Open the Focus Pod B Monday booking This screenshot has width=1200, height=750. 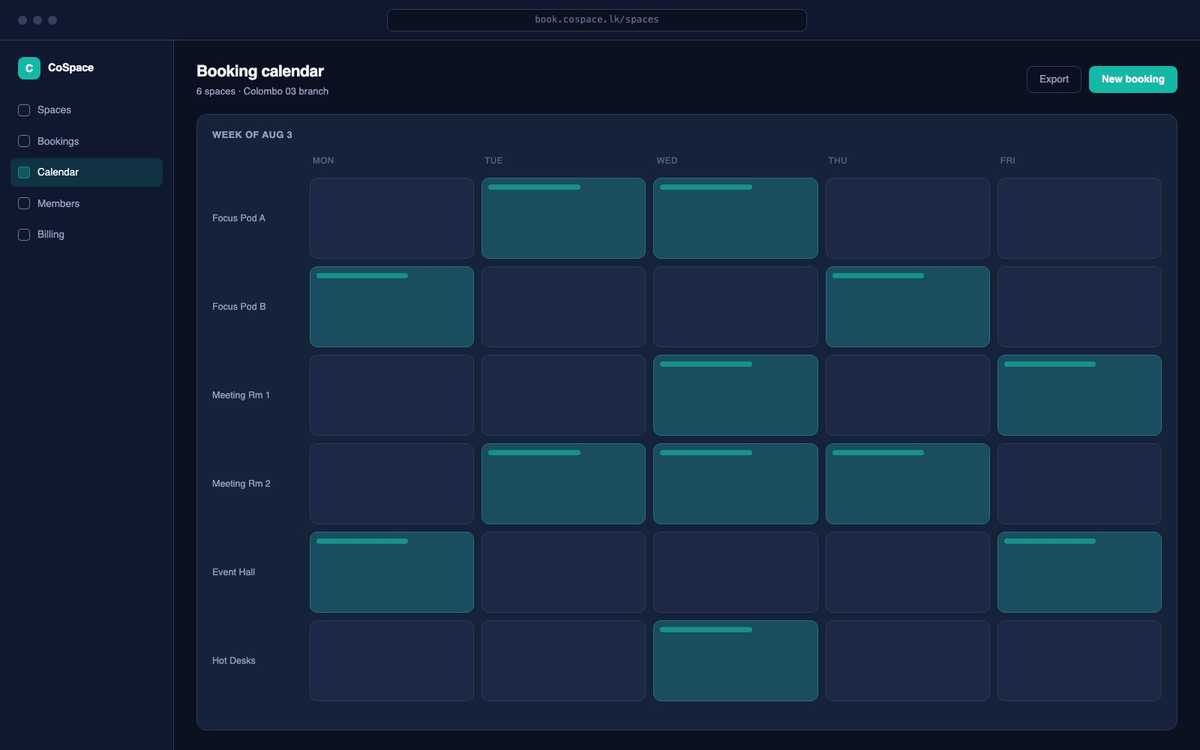coord(392,307)
